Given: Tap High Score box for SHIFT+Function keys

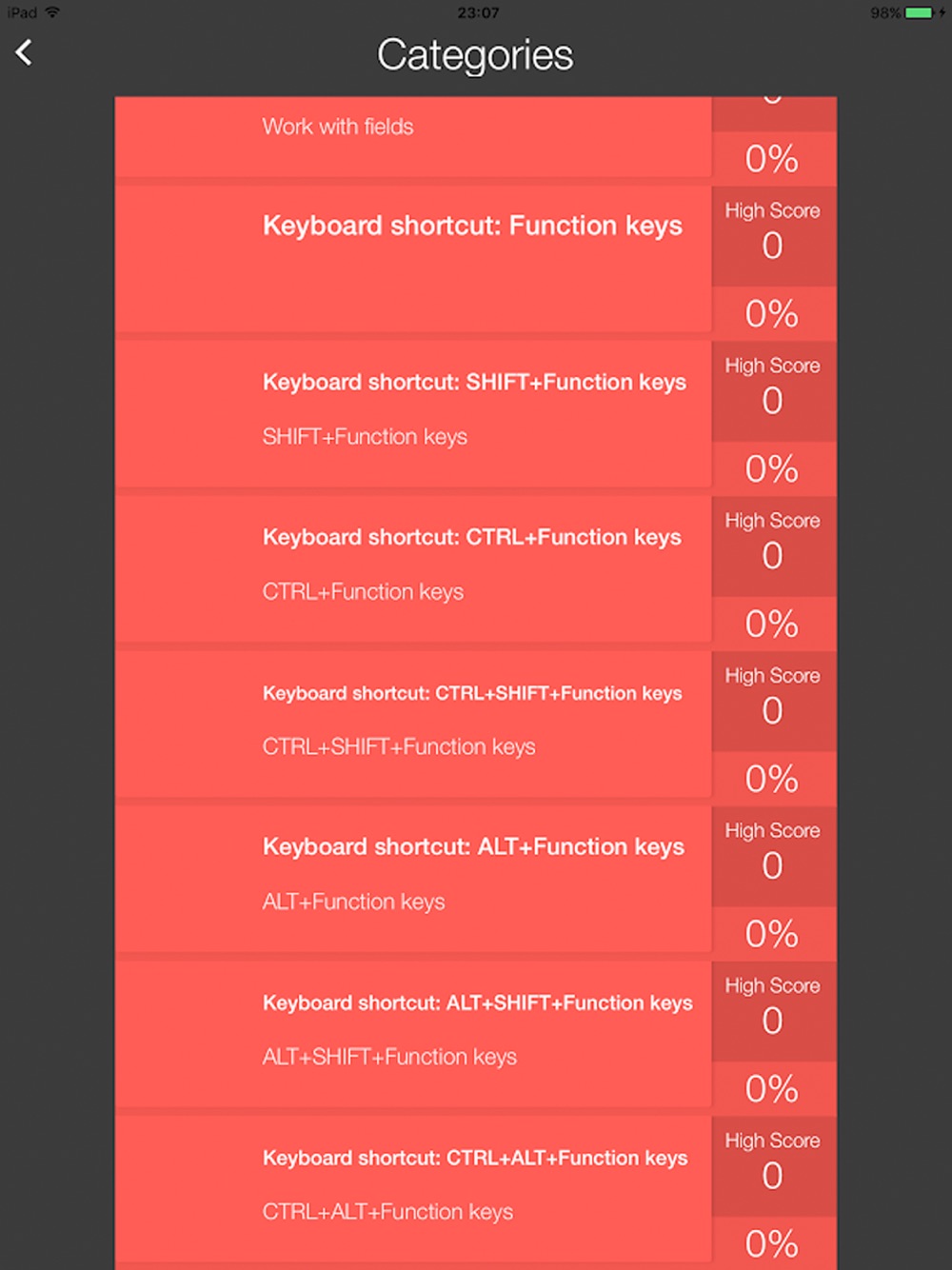Looking at the screenshot, I should click(774, 391).
